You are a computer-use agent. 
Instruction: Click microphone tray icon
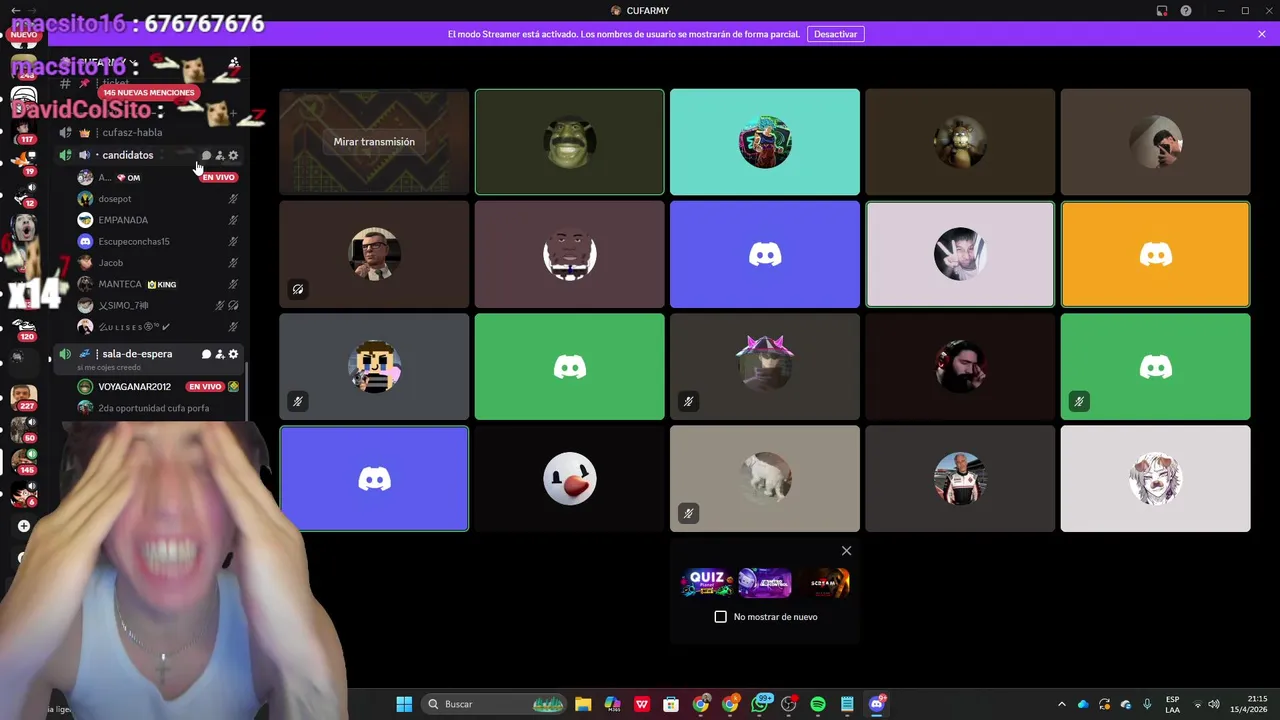tap(1147, 704)
